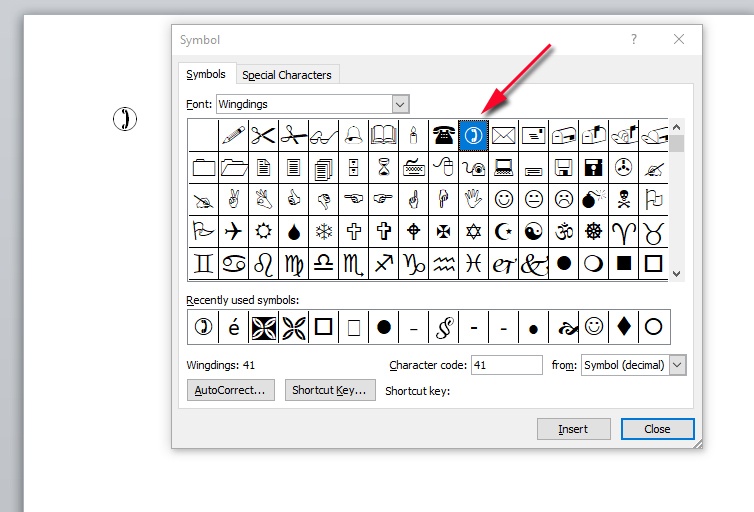Click the symbol grid scroll down arrow
Screen dimensions: 754x512
[677, 274]
